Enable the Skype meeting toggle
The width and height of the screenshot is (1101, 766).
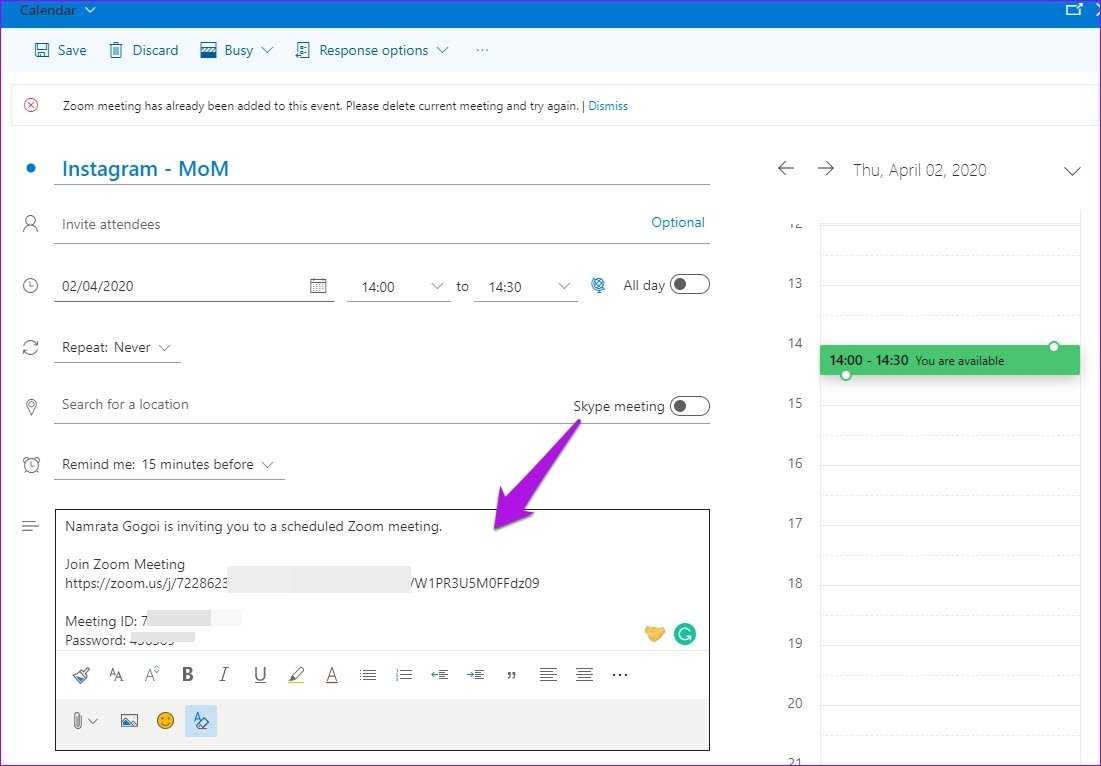tap(690, 406)
